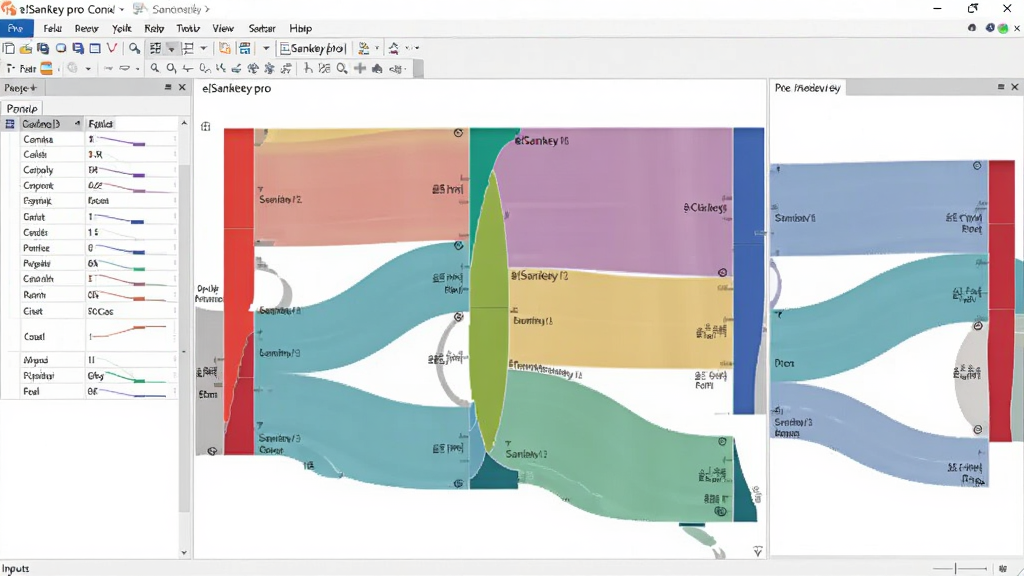Click the teal table layout toolbar icon
This screenshot has height=576, width=1024.
(x=245, y=48)
